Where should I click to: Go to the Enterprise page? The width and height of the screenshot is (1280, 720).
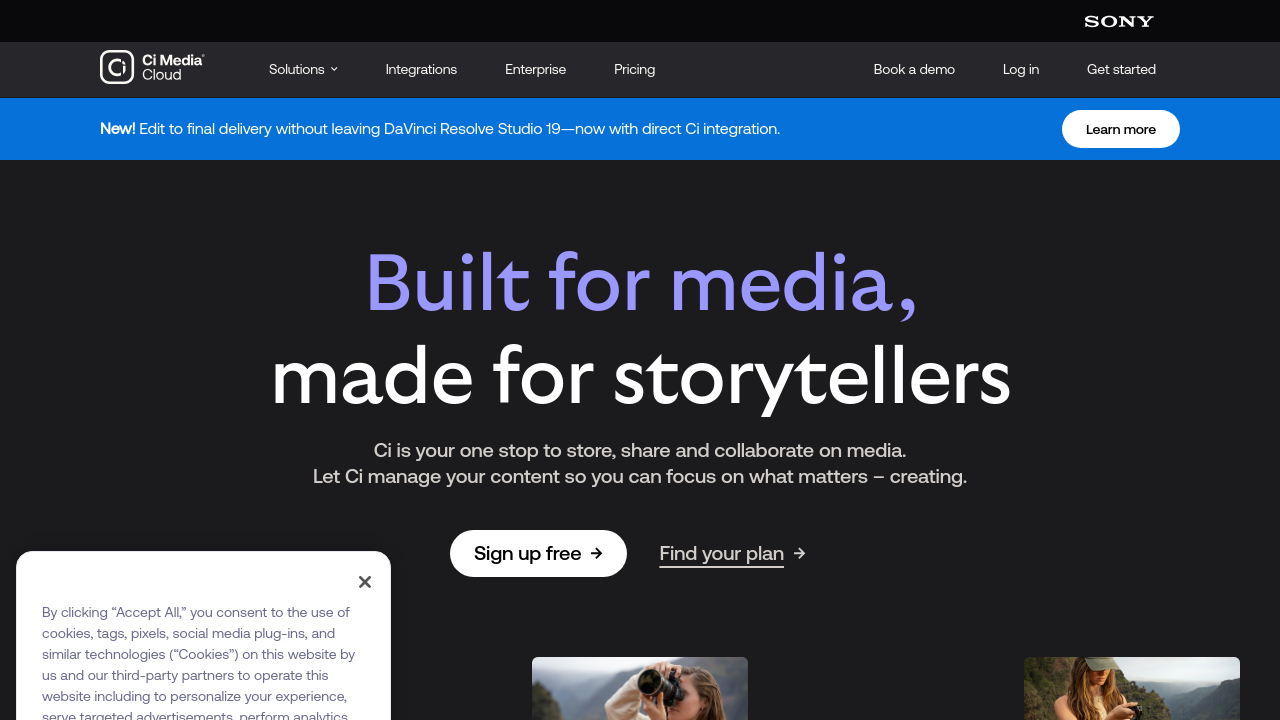[535, 69]
